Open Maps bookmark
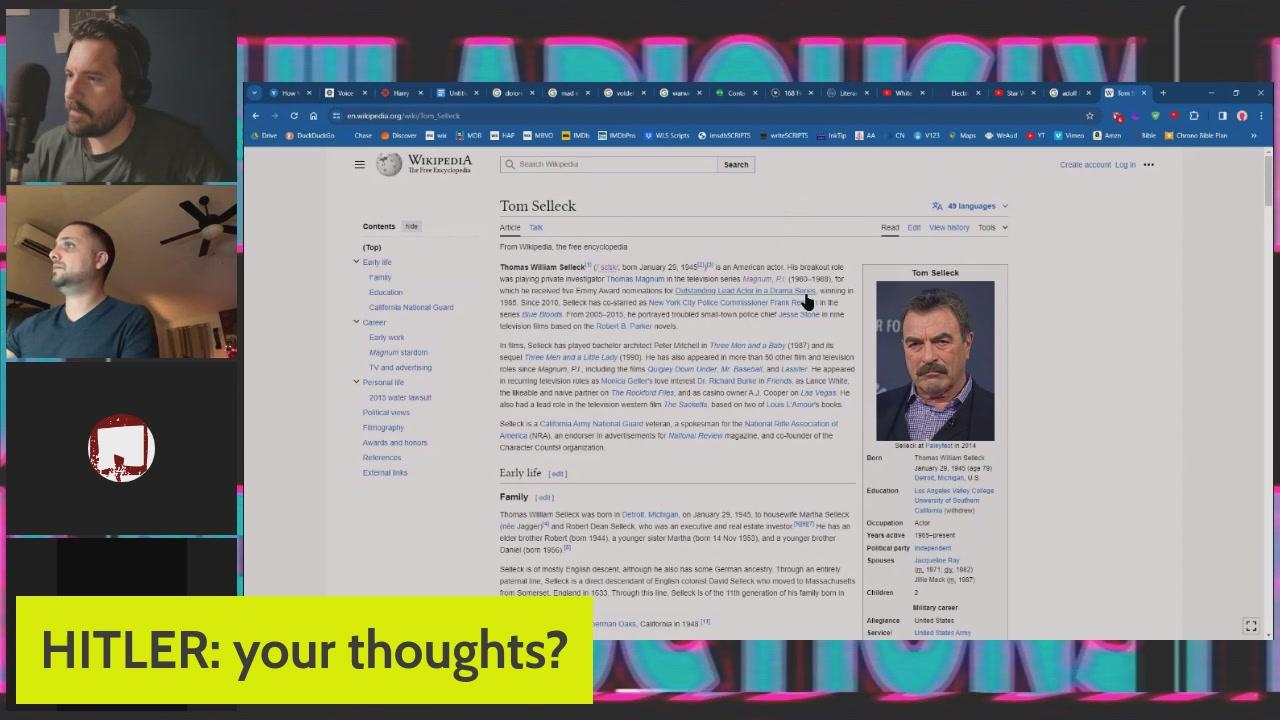The width and height of the screenshot is (1280, 720). 962,136
